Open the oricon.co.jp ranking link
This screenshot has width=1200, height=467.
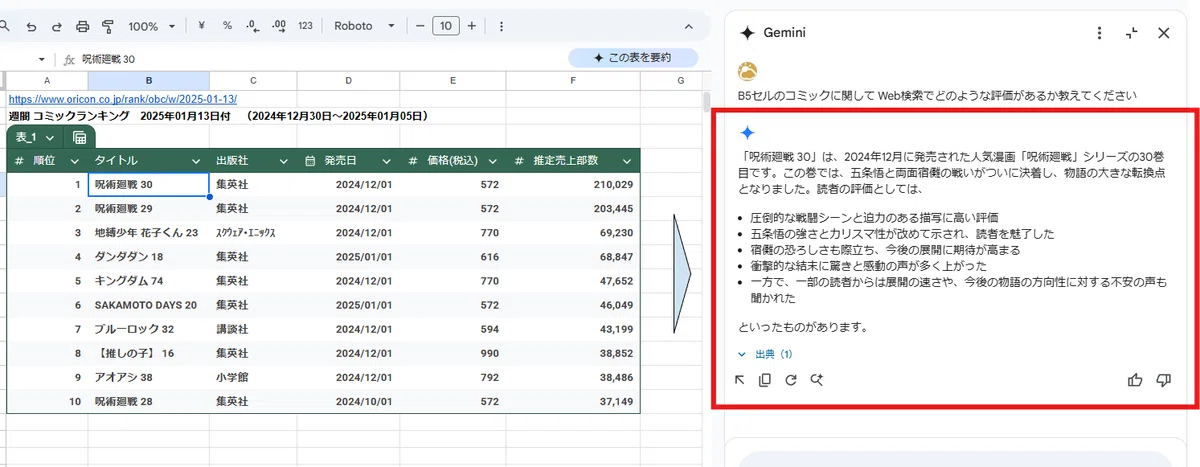tap(123, 99)
